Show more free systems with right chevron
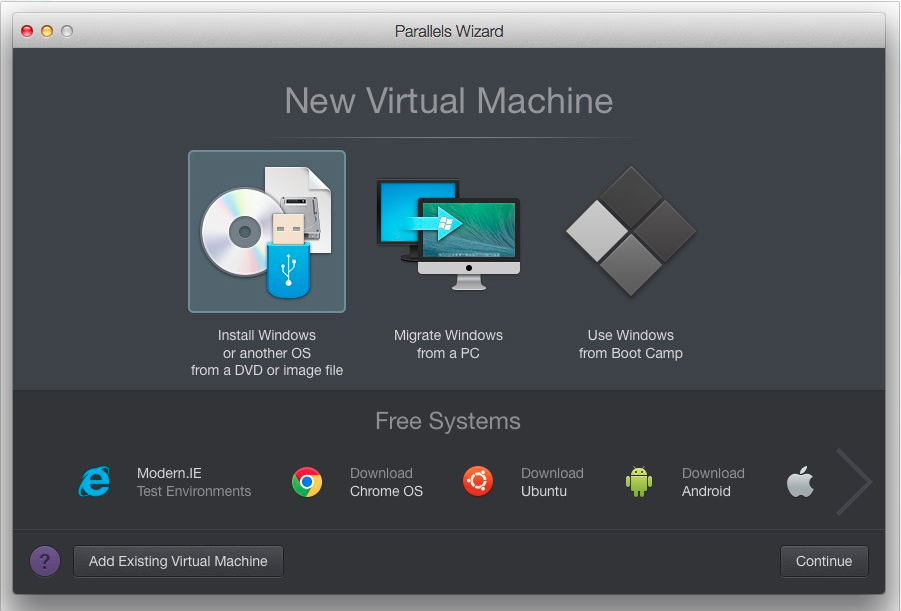The image size is (901, 611). pos(854,482)
